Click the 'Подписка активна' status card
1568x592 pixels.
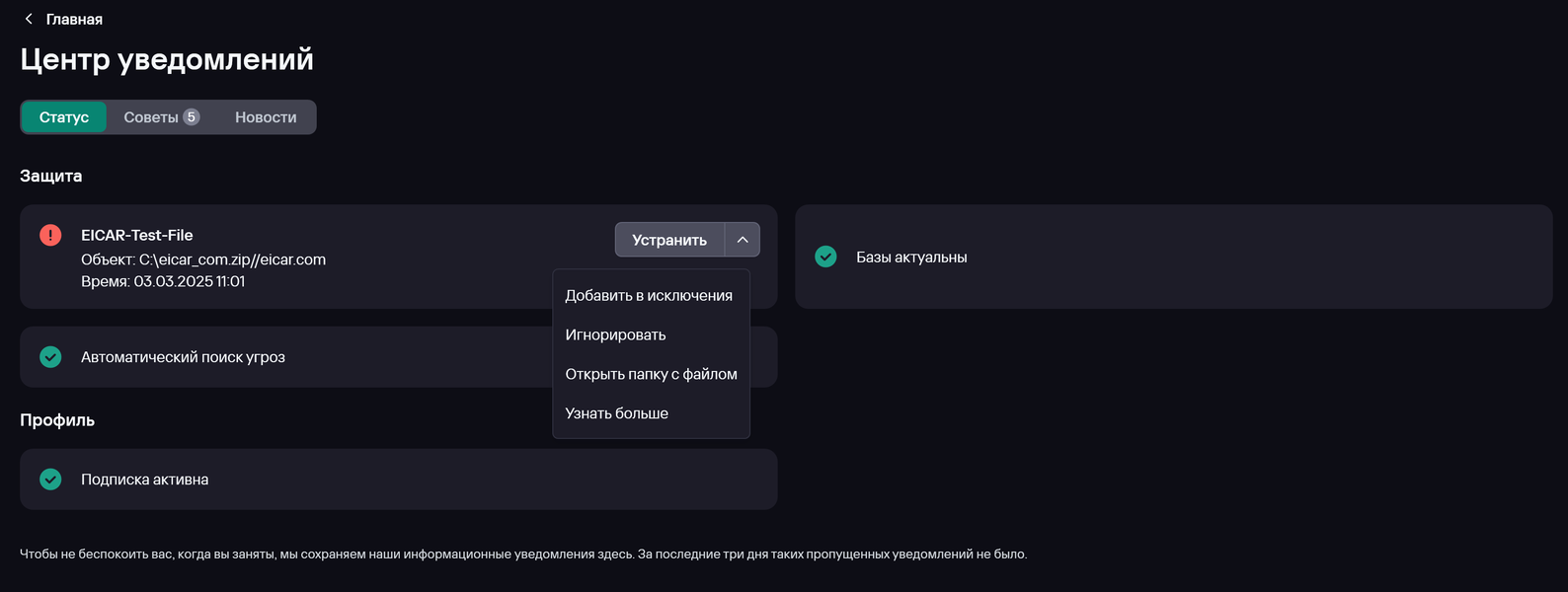398,480
